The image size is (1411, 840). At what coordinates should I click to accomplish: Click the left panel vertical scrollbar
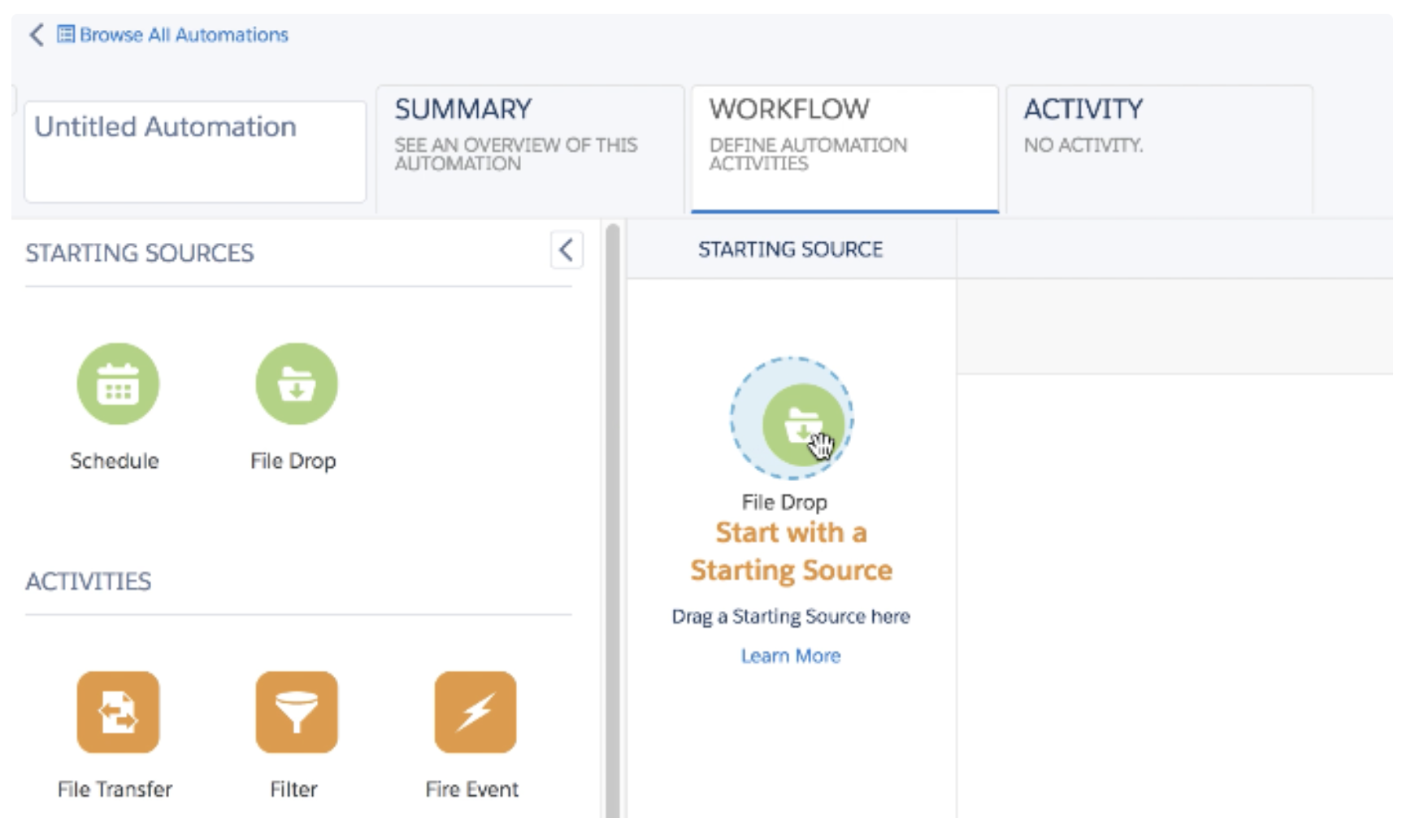pyautogui.click(x=612, y=520)
